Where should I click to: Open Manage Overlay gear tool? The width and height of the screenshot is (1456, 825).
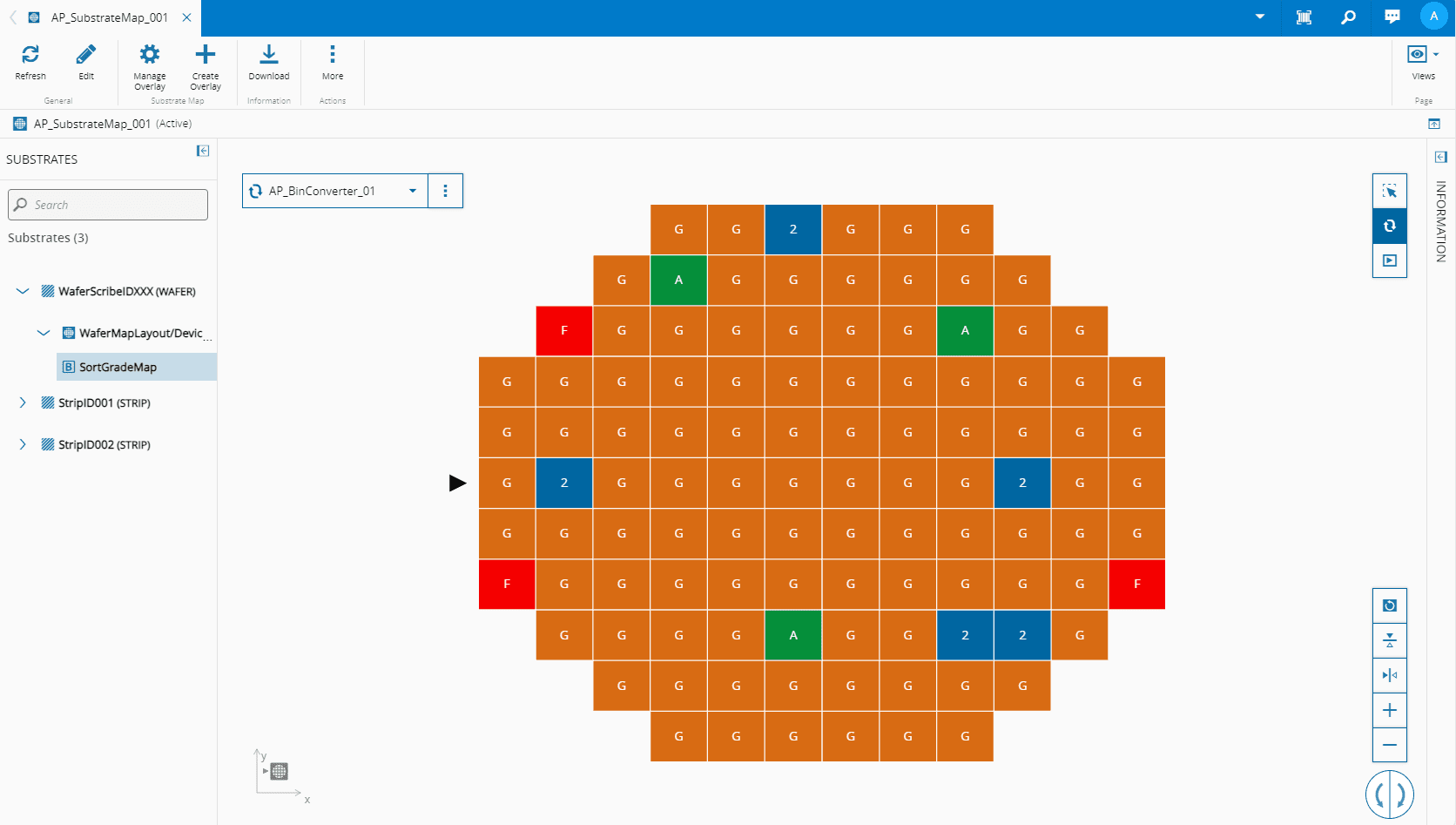point(150,55)
